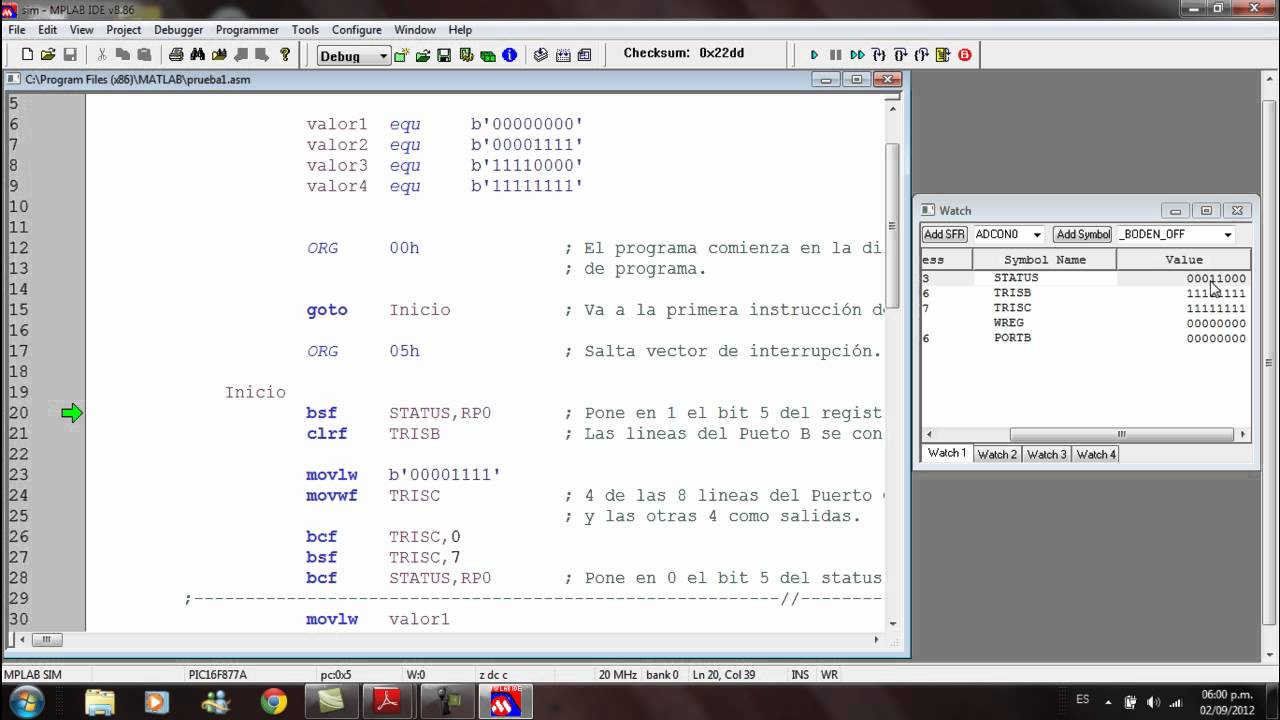Click the blue information icon
This screenshot has width=1280, height=720.
coord(510,56)
